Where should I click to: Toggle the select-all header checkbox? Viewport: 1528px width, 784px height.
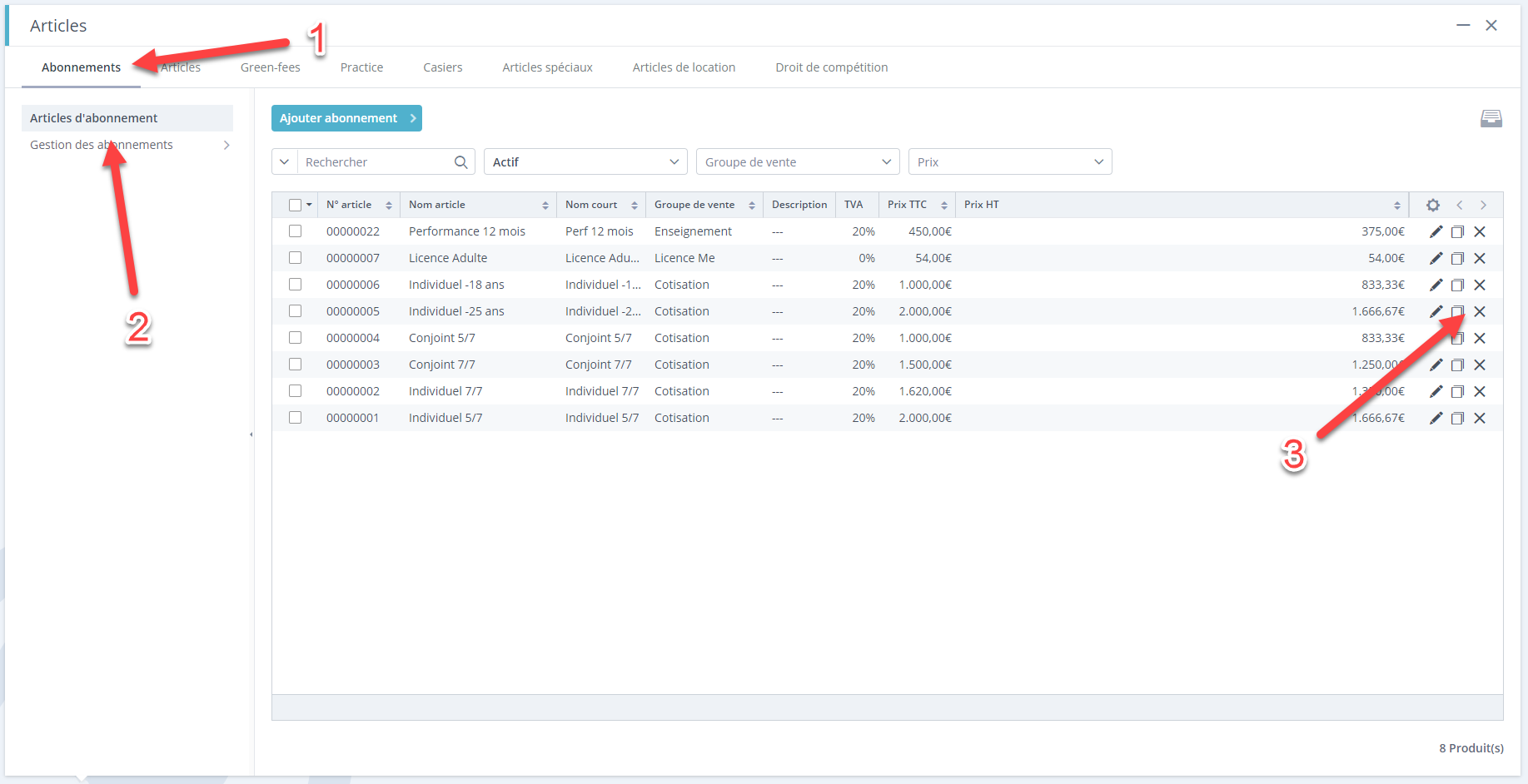point(295,205)
